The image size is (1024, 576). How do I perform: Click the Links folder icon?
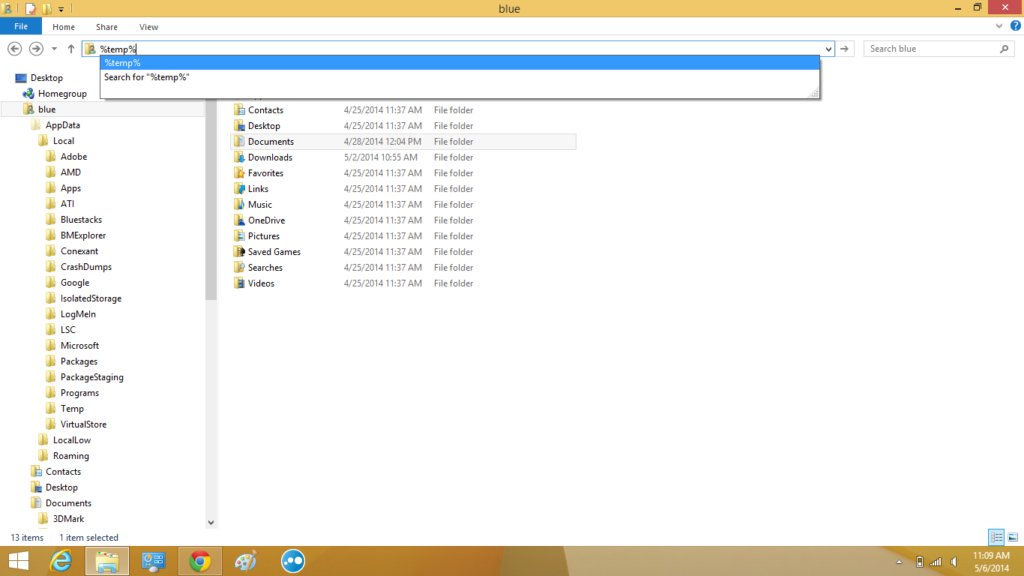(x=240, y=189)
